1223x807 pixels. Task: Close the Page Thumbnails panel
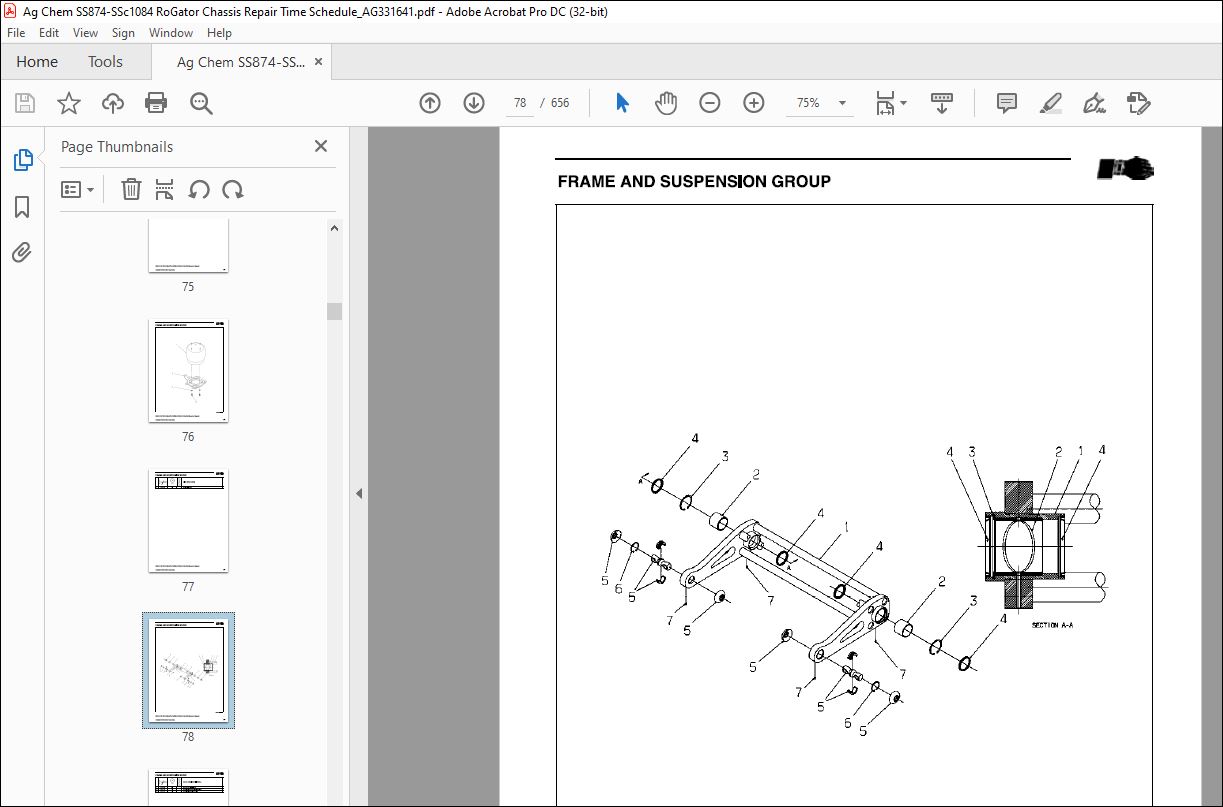(321, 146)
